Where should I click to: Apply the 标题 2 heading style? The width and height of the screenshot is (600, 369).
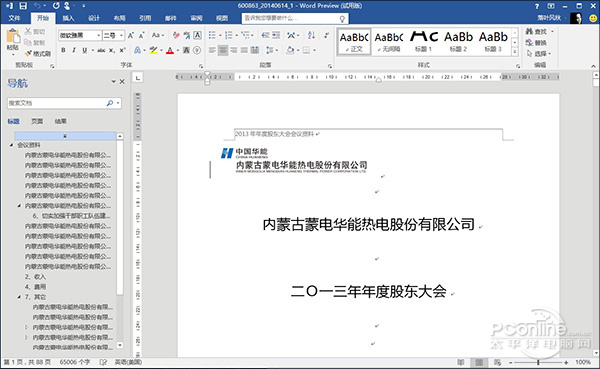458,41
